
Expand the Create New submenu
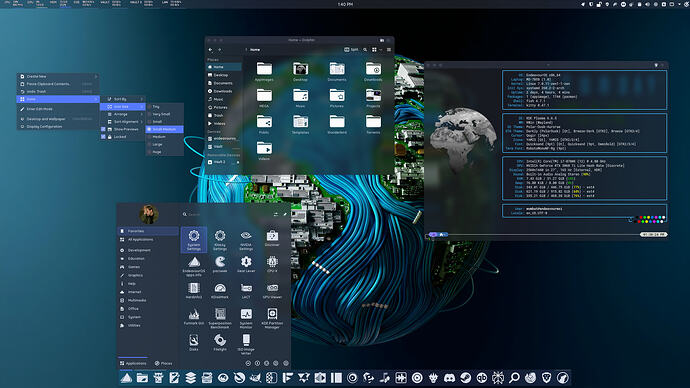pos(58,77)
